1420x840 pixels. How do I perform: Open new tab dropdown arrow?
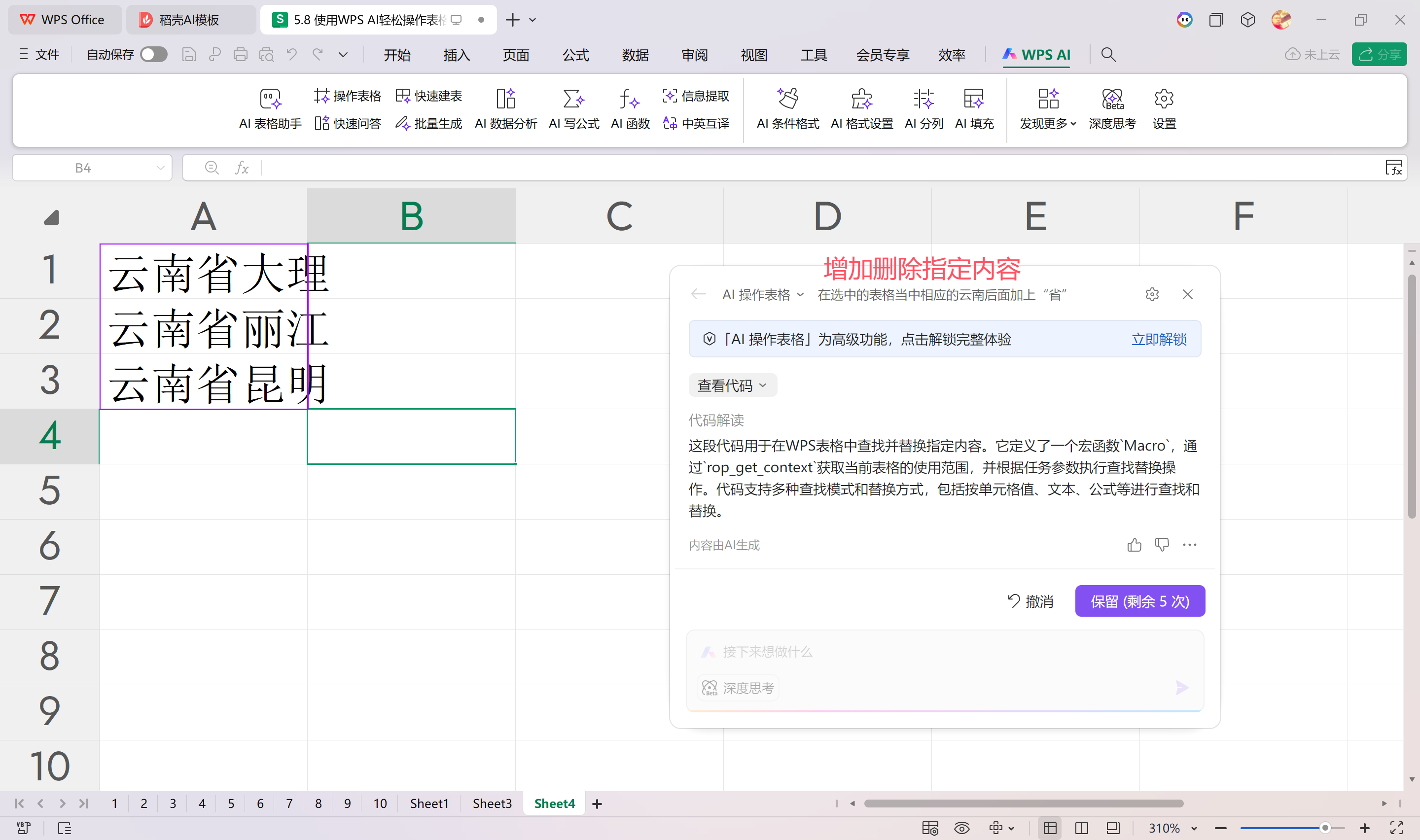point(532,20)
